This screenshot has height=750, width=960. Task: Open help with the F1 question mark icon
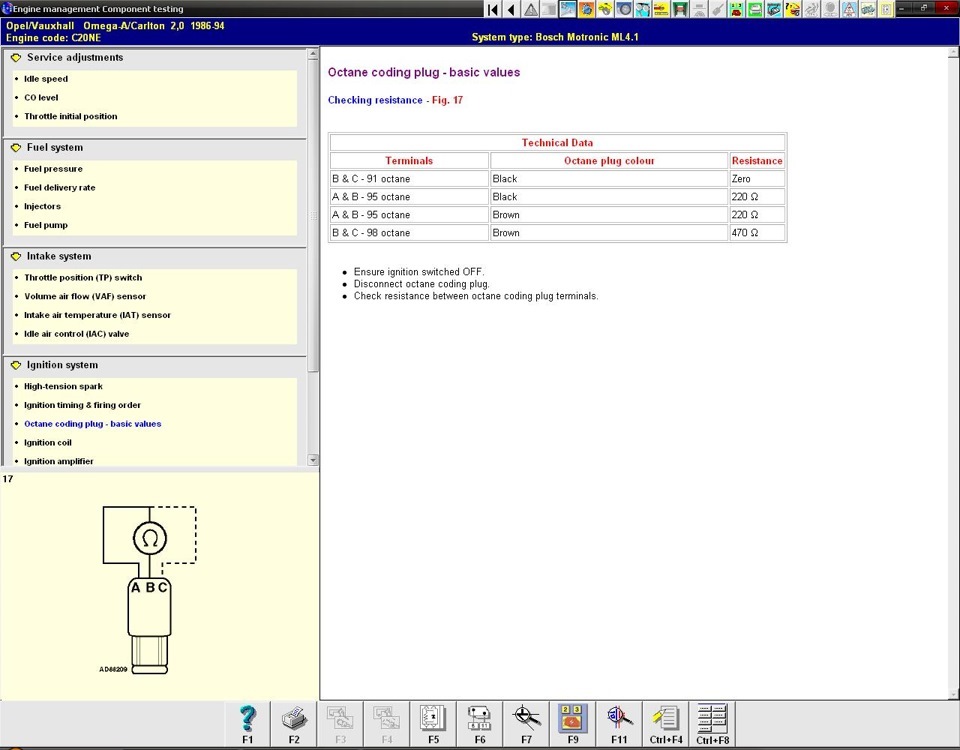(247, 724)
